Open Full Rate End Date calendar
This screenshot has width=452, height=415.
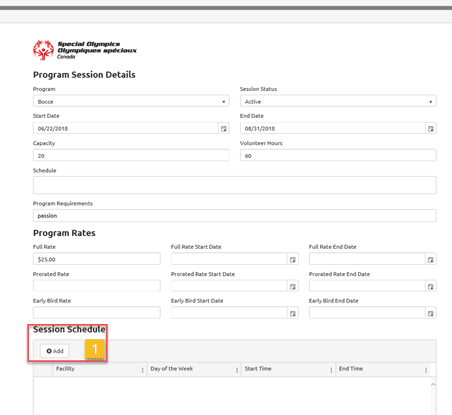pos(431,259)
